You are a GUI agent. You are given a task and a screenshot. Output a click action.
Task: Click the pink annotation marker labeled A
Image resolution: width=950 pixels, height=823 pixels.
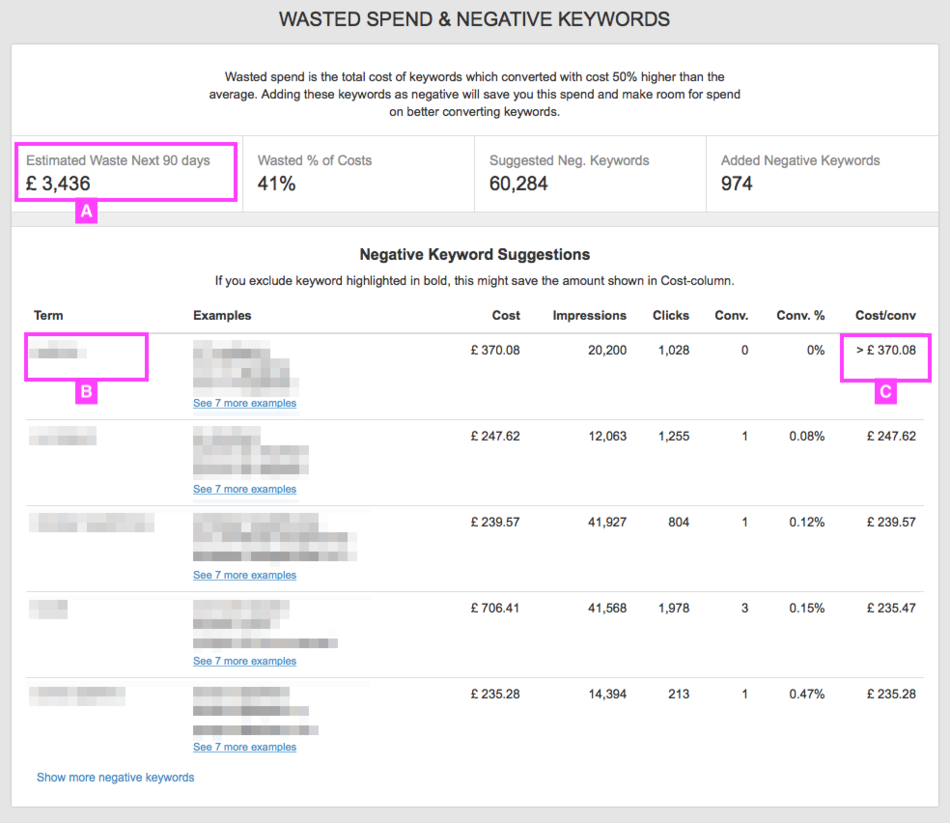tap(86, 212)
